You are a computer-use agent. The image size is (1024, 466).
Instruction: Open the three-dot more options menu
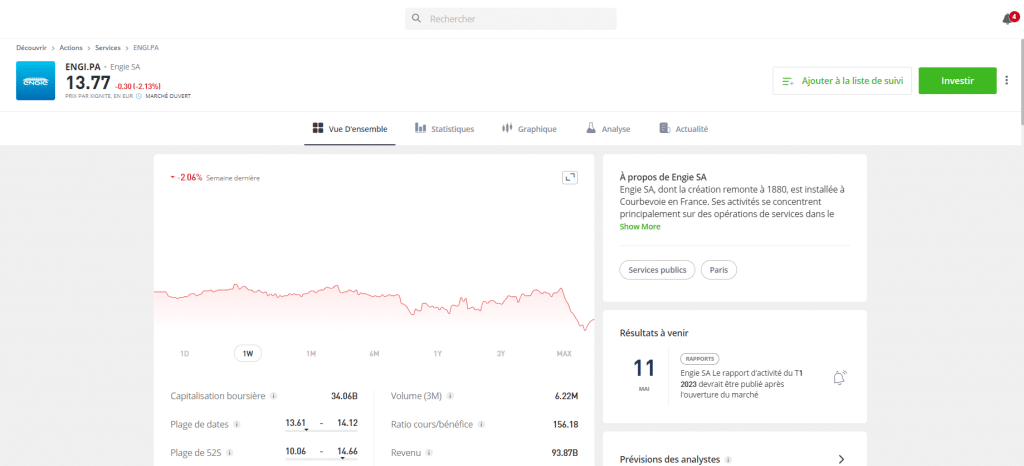(x=1007, y=81)
